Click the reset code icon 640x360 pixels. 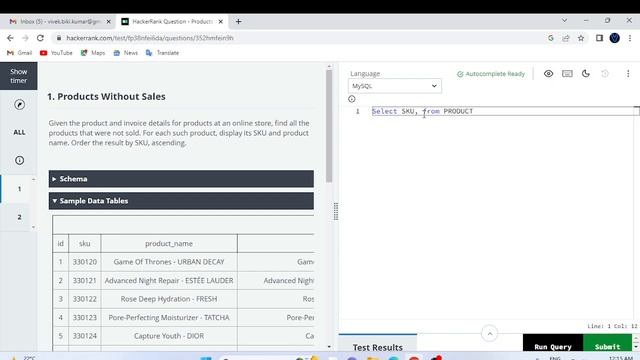click(x=605, y=73)
